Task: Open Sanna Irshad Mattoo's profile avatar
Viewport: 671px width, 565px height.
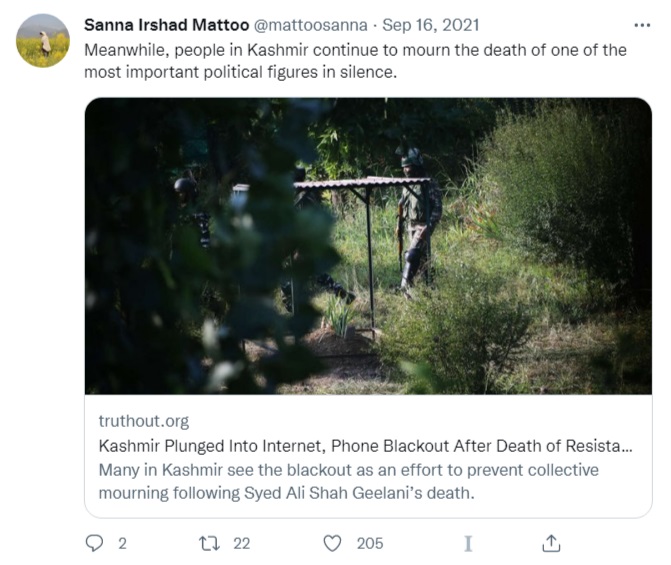Action: tap(43, 41)
